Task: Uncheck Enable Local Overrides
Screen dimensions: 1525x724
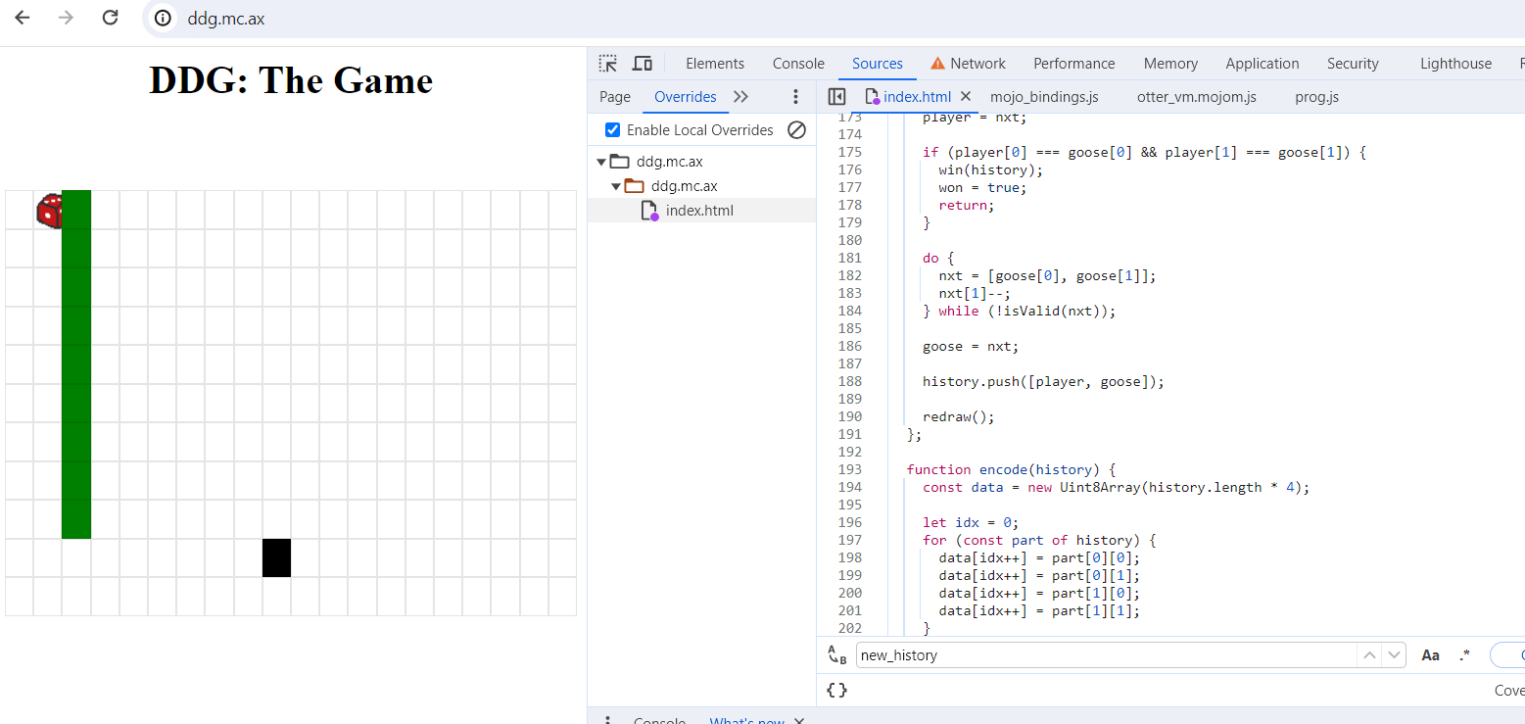Action: [x=612, y=130]
